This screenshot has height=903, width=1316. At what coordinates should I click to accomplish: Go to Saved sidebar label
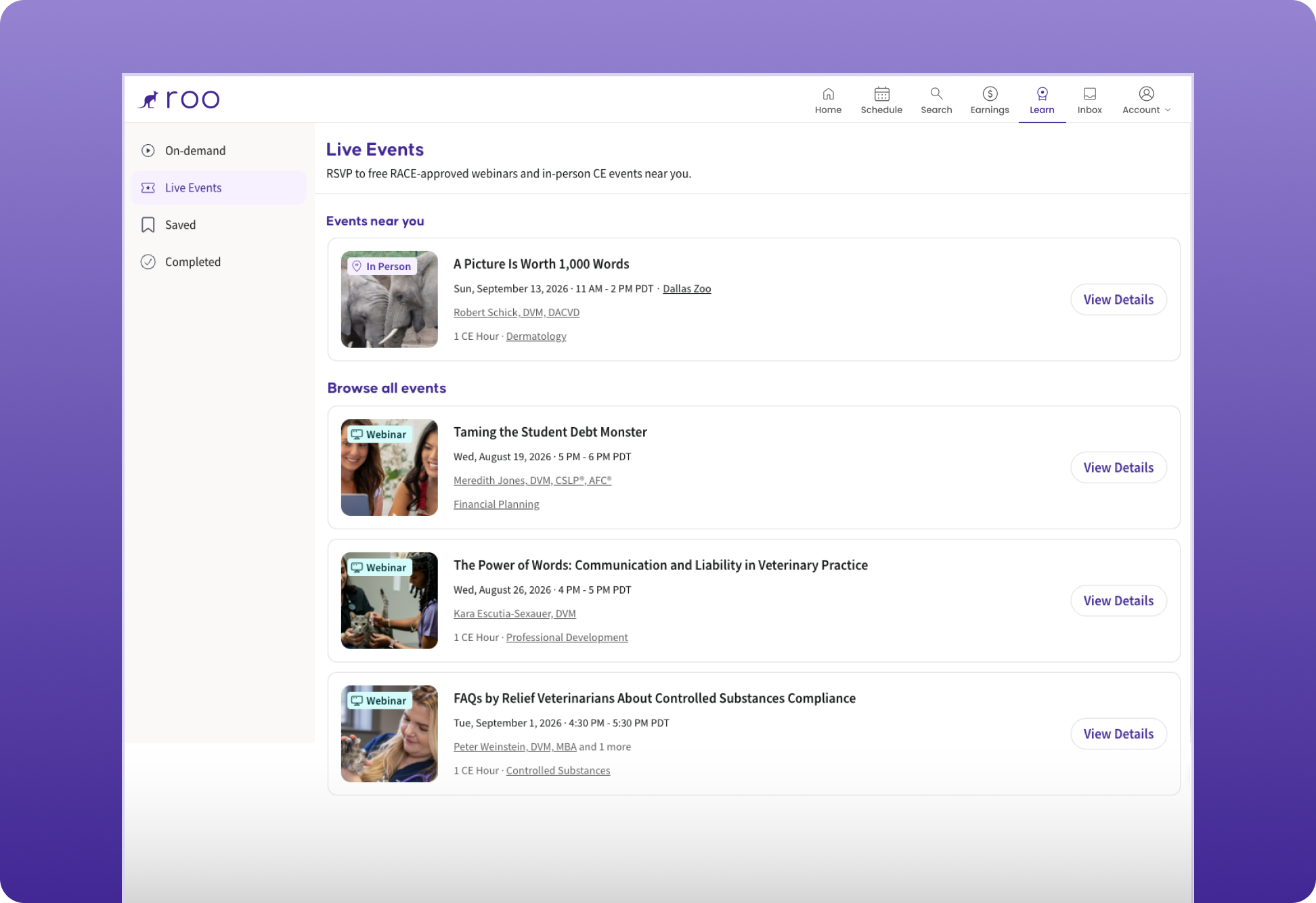[180, 225]
